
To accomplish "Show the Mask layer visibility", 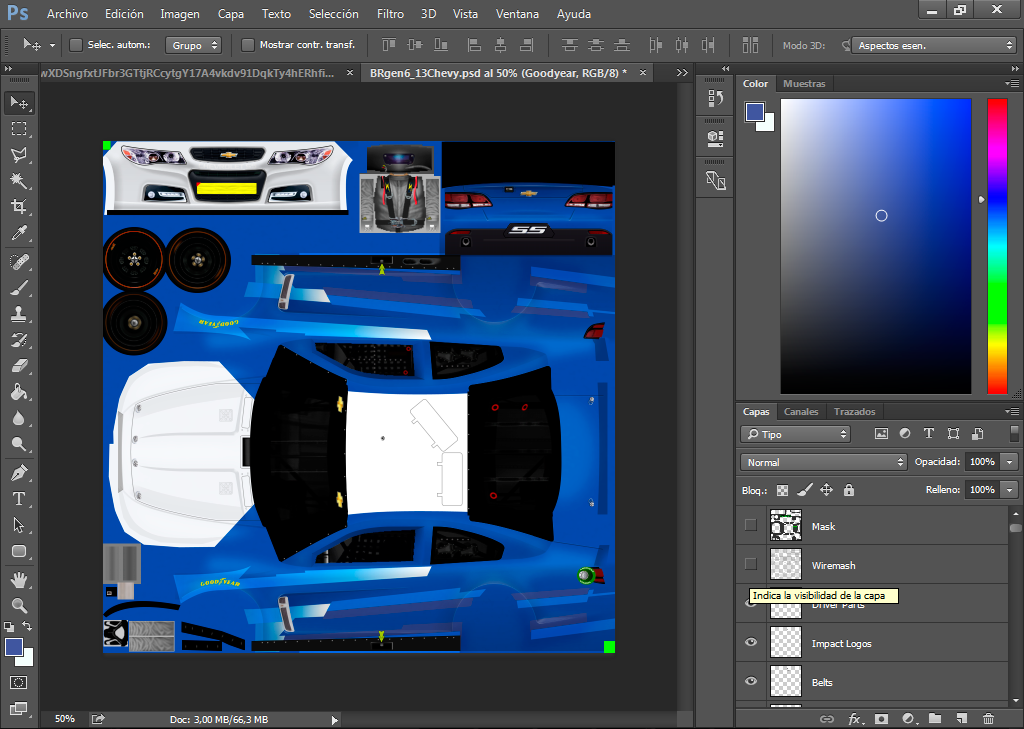I will [751, 525].
